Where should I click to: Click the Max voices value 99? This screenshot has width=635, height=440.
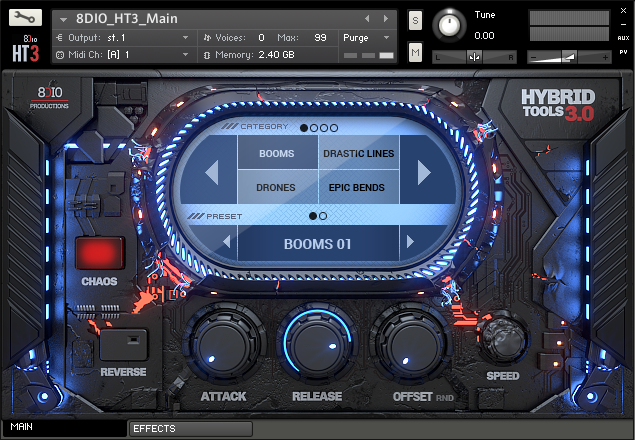click(320, 38)
